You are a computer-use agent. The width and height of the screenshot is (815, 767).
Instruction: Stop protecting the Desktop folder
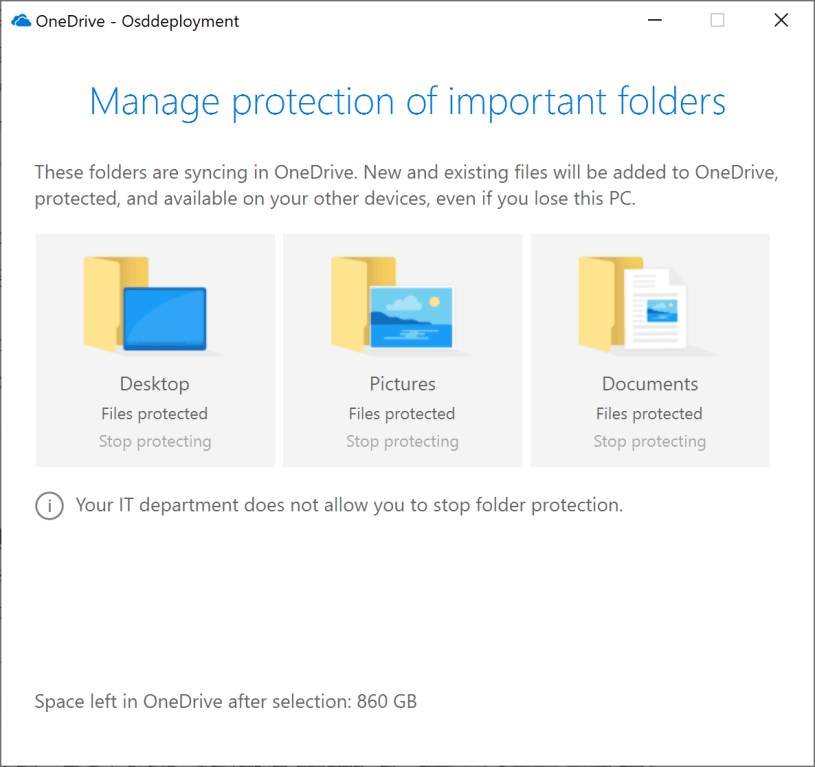155,441
